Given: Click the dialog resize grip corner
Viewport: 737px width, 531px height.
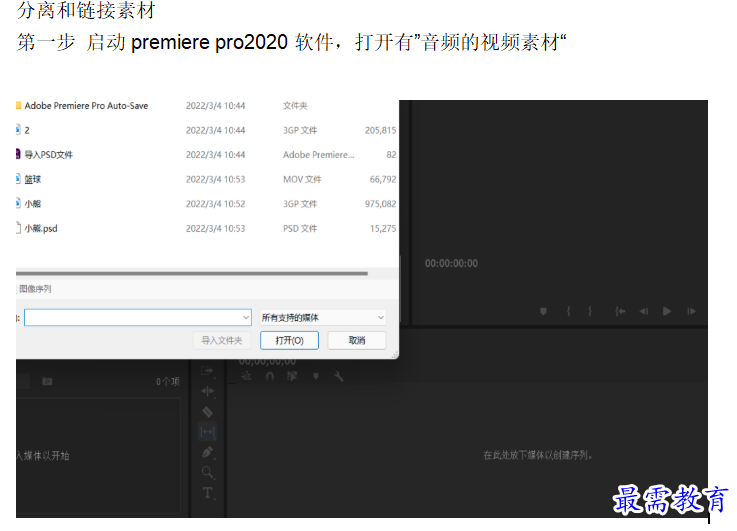Looking at the screenshot, I should (395, 355).
